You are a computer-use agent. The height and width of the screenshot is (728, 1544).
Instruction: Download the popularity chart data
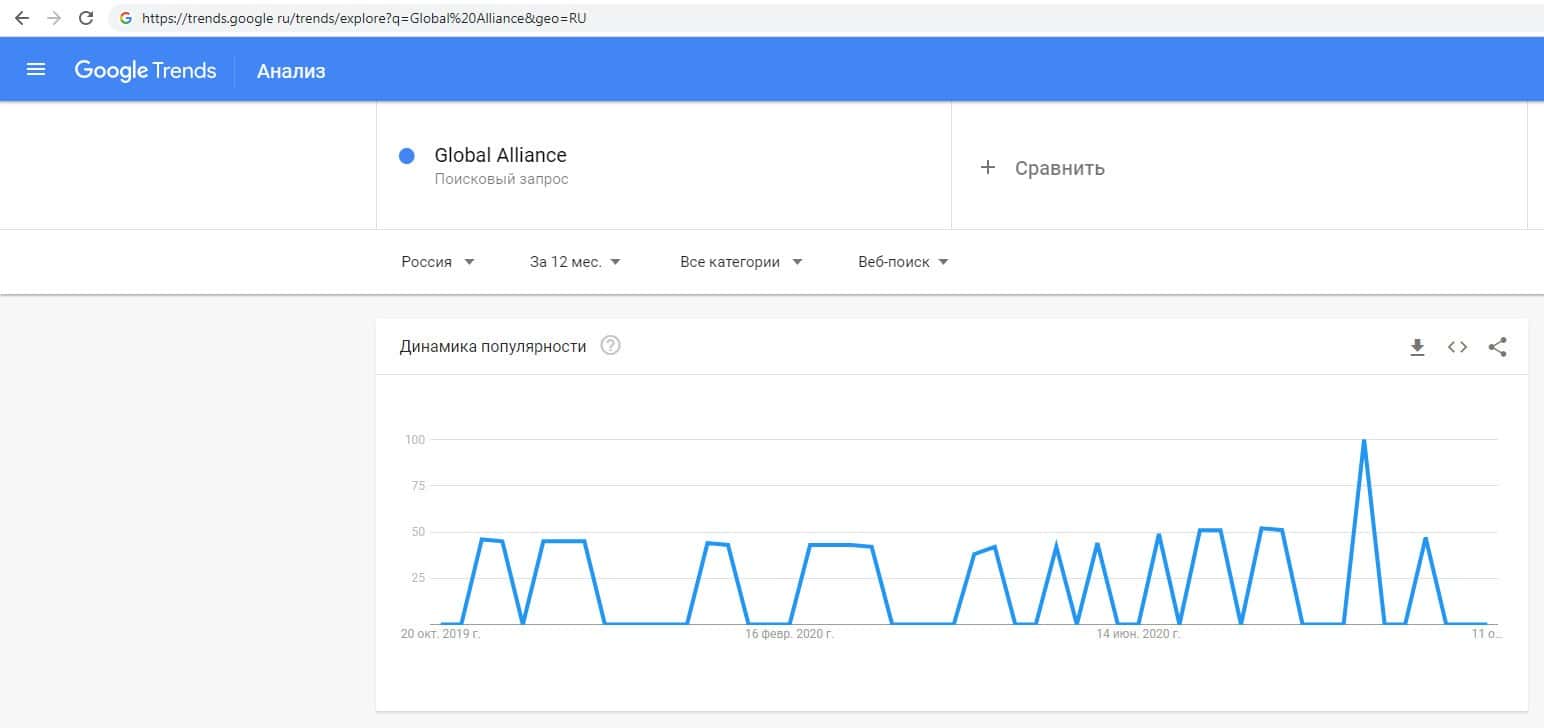(1417, 347)
